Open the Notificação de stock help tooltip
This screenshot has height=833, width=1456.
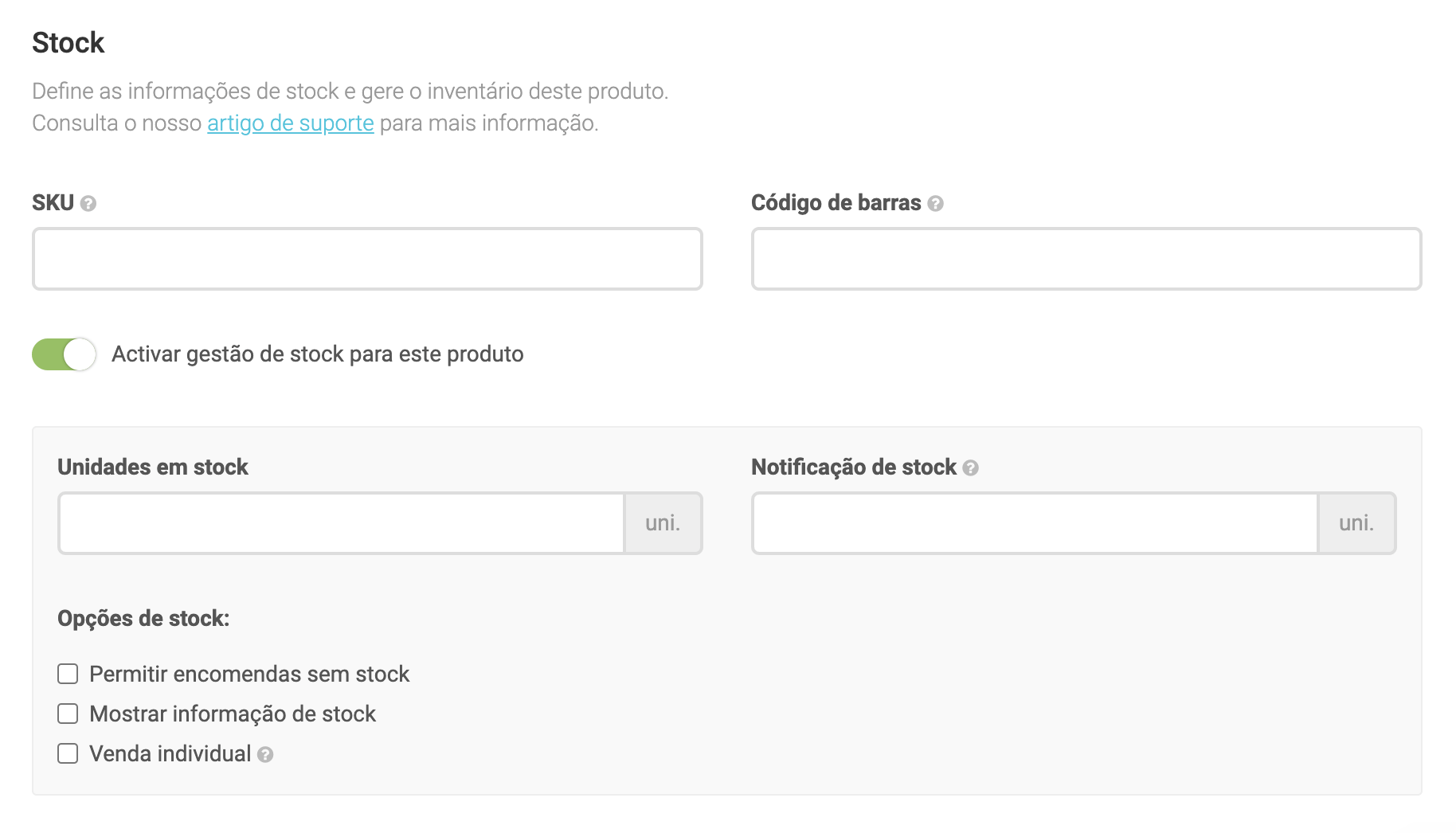970,468
